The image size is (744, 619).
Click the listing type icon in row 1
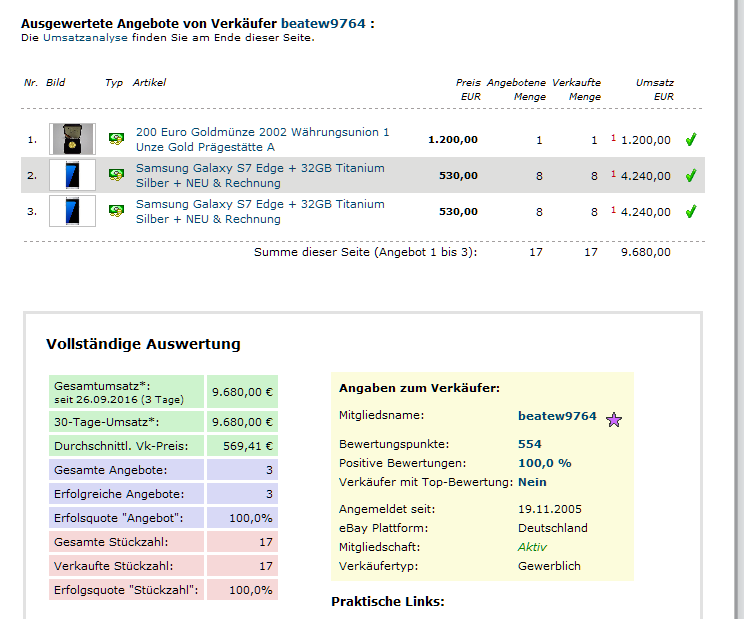116,139
